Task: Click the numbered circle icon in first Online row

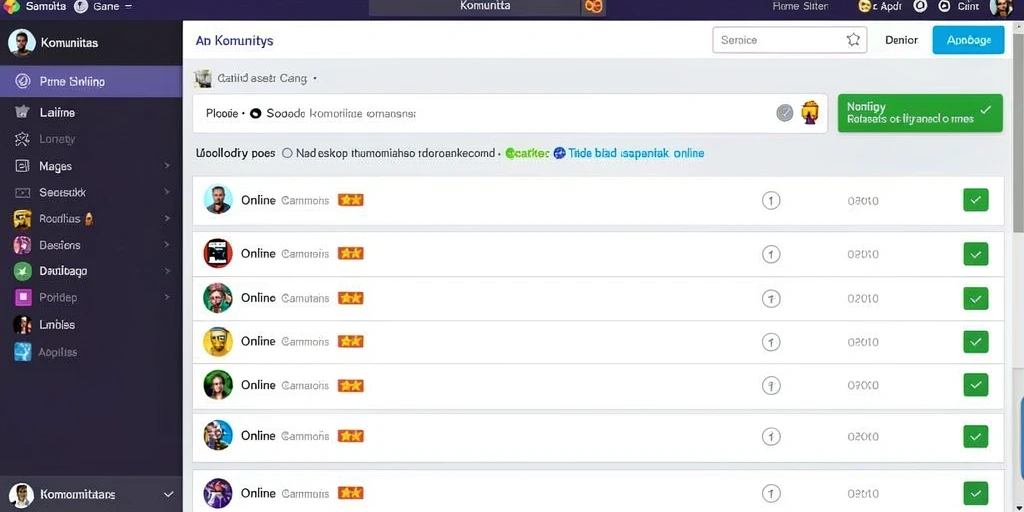Action: point(771,200)
